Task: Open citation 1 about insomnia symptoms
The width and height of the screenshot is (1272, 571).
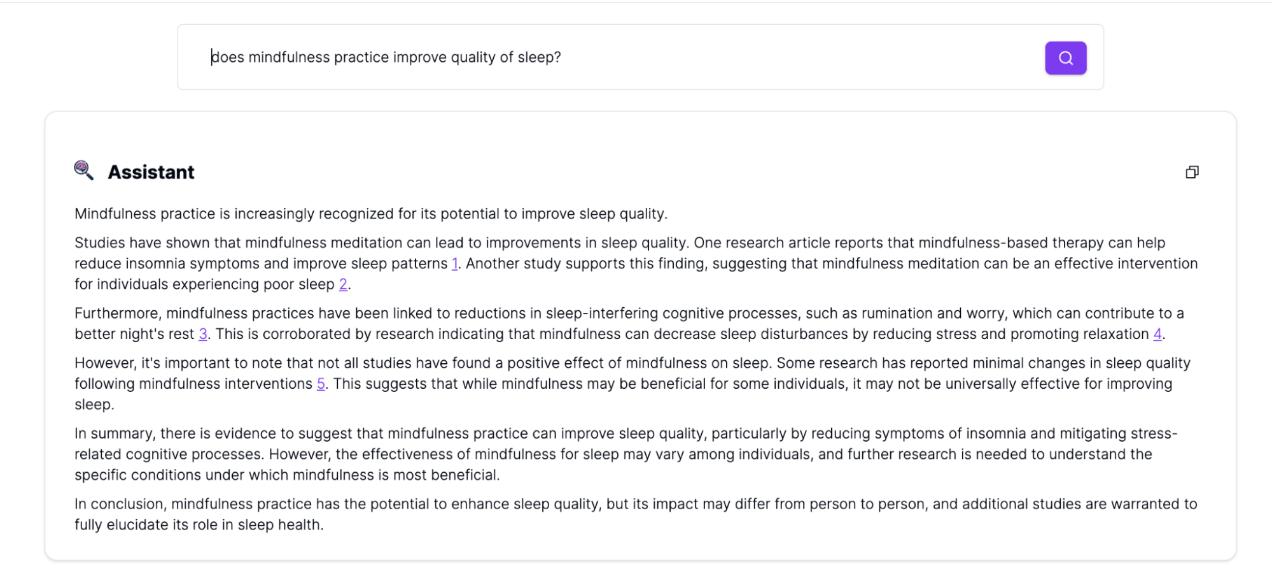Action: coord(455,264)
